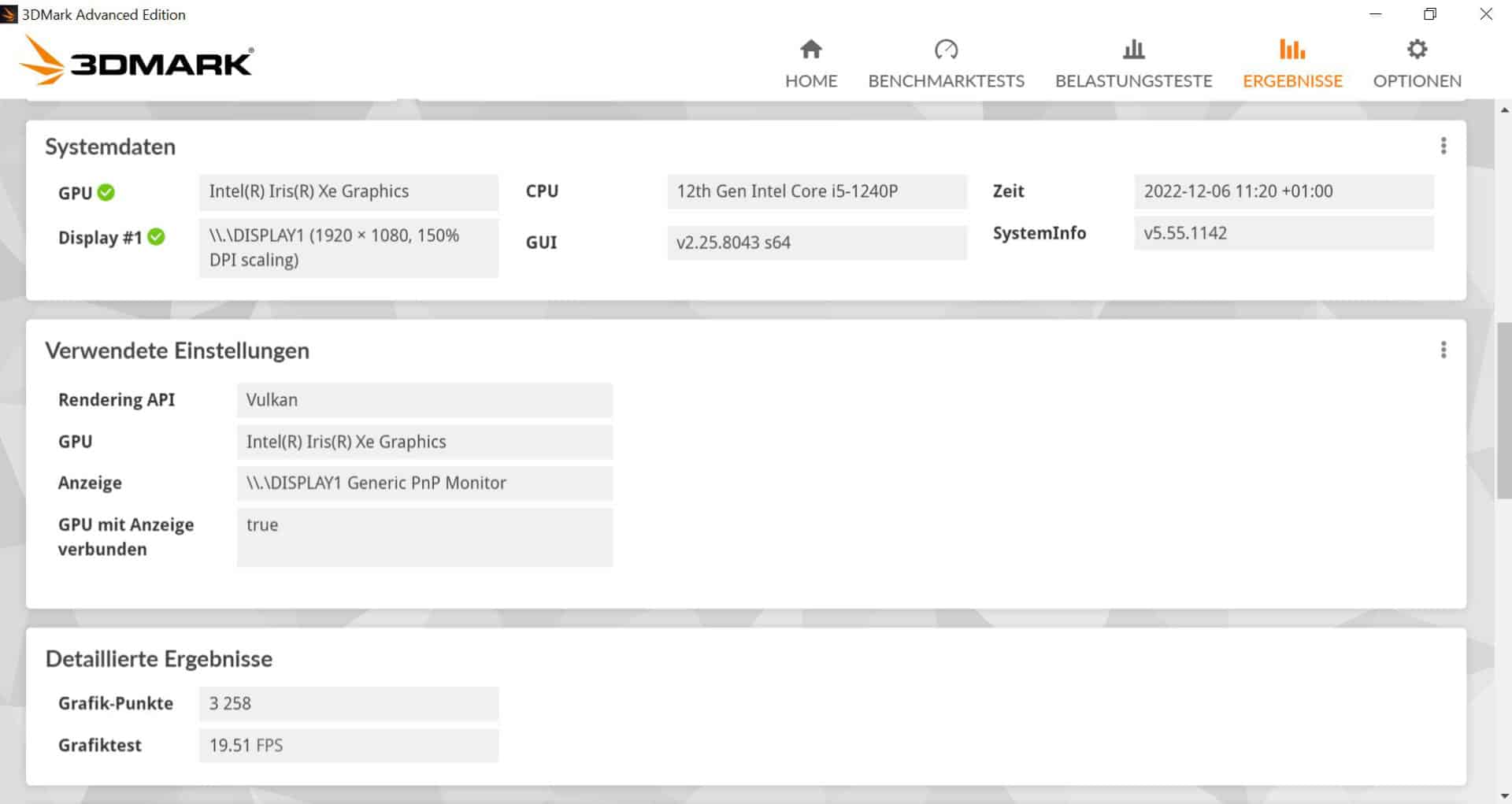The height and width of the screenshot is (804, 1512).
Task: Click the Optionen gear icon
Action: tap(1417, 50)
